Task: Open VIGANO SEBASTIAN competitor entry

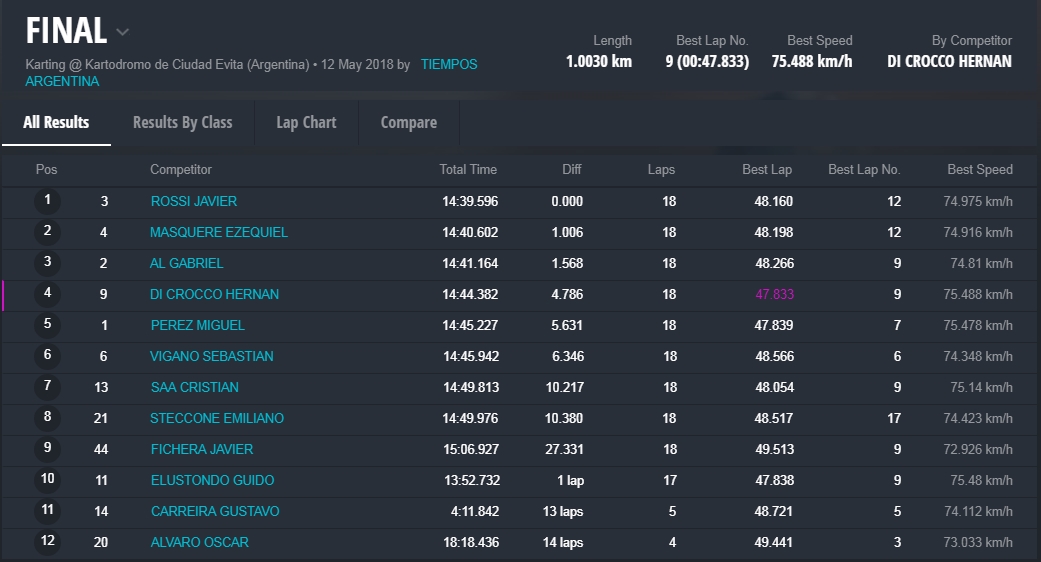Action: 212,356
